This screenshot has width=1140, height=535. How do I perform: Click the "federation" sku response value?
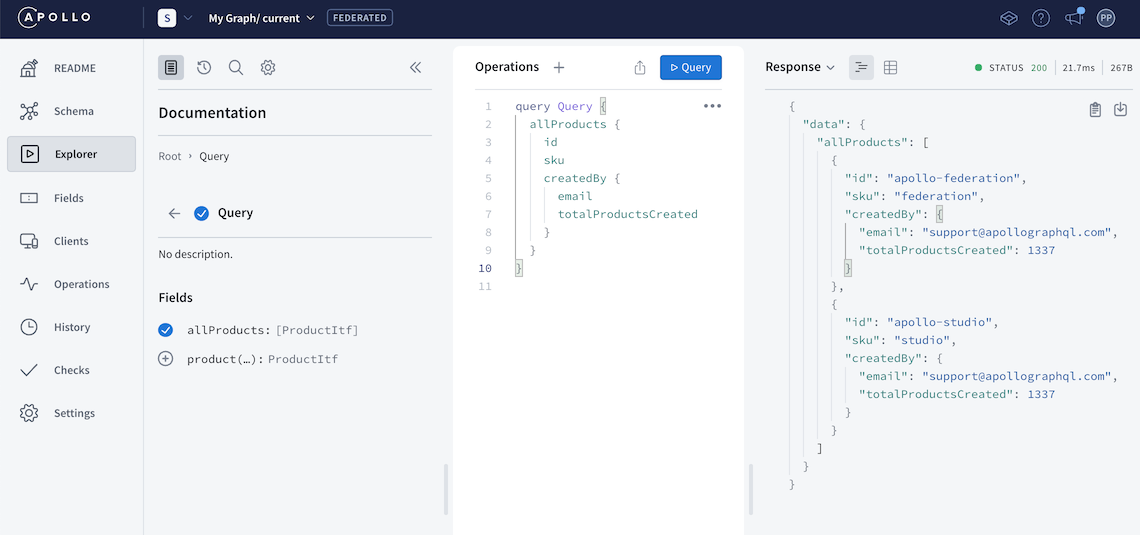pyautogui.click(x=939, y=196)
